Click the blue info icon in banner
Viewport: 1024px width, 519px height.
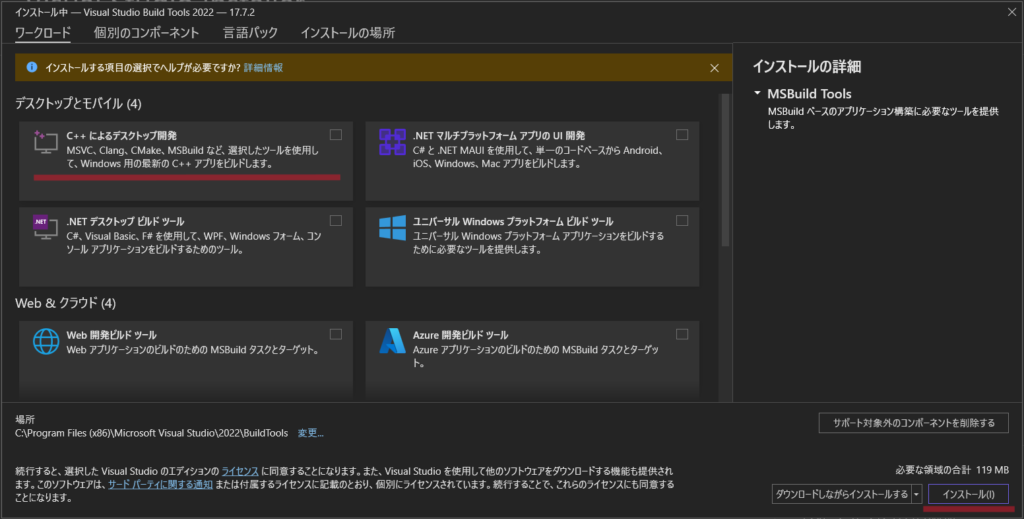tap(31, 67)
